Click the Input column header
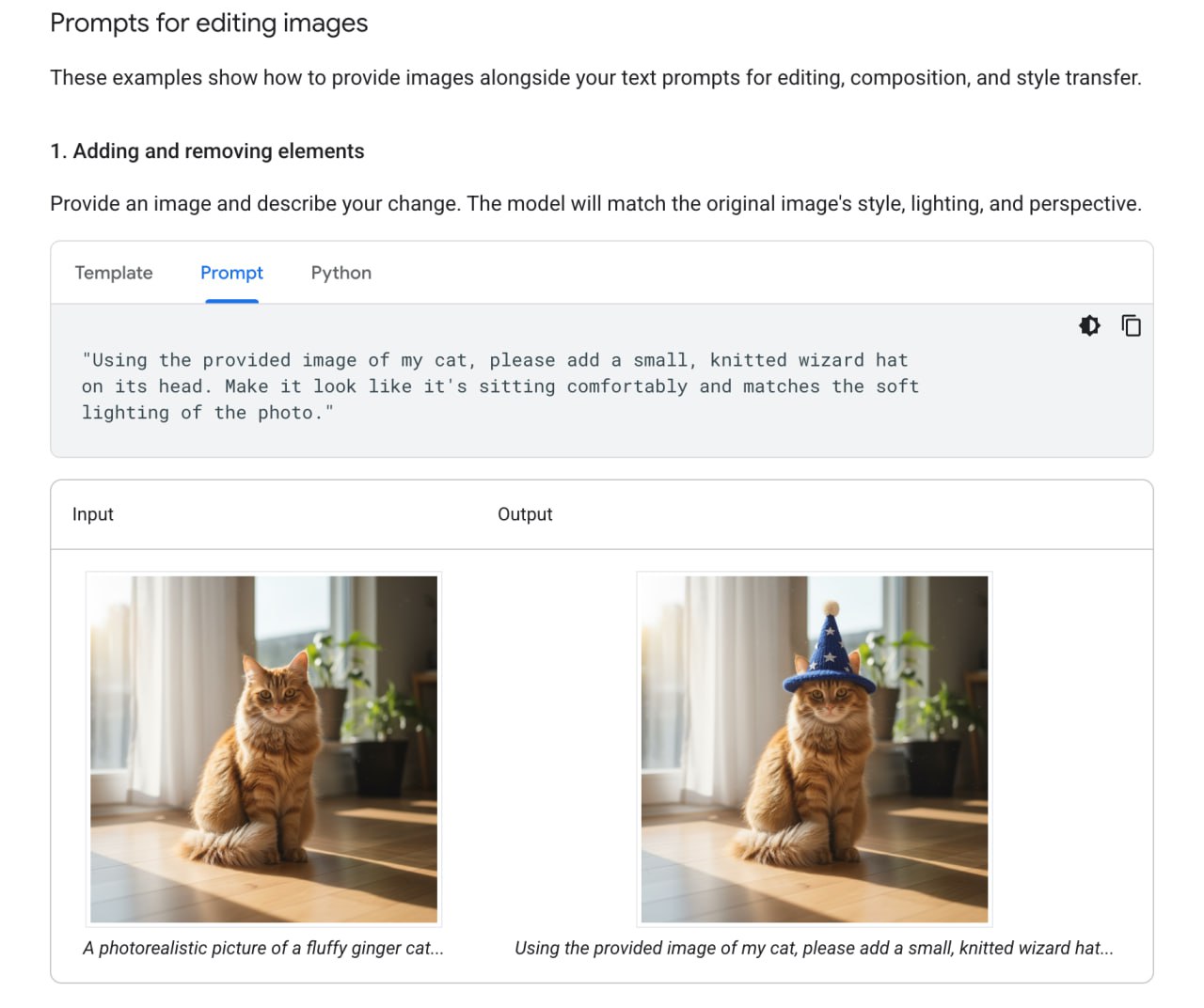Screen dimensions: 1204x1008 coord(93,514)
